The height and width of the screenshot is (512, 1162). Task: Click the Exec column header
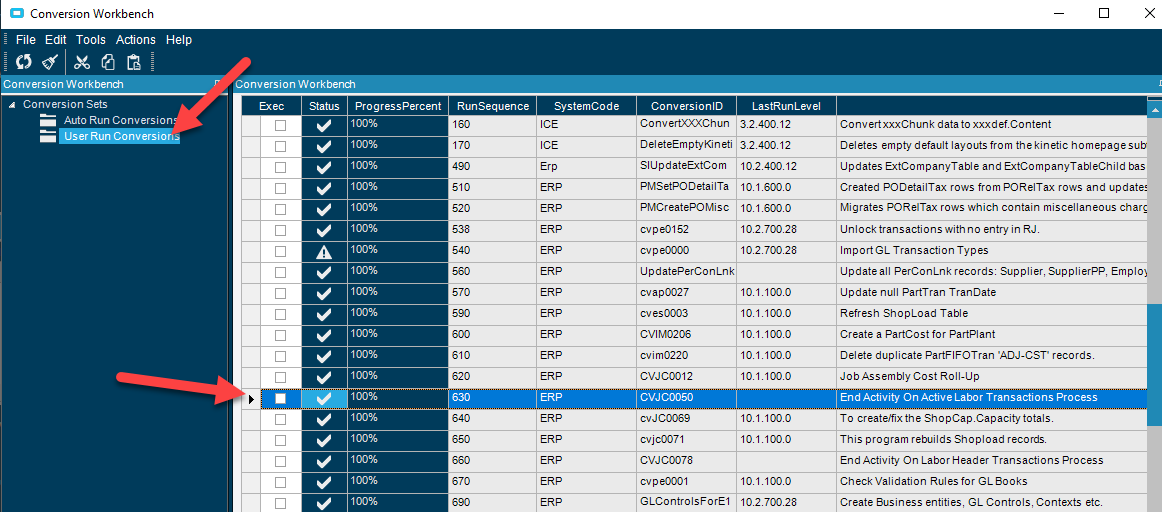pyautogui.click(x=272, y=106)
